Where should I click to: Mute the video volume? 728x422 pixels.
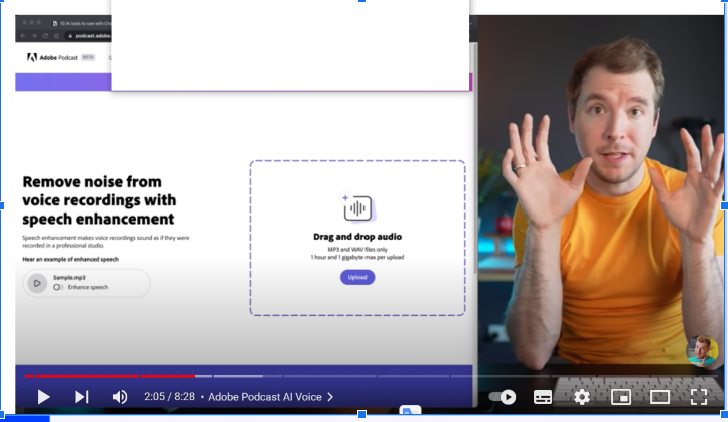120,397
